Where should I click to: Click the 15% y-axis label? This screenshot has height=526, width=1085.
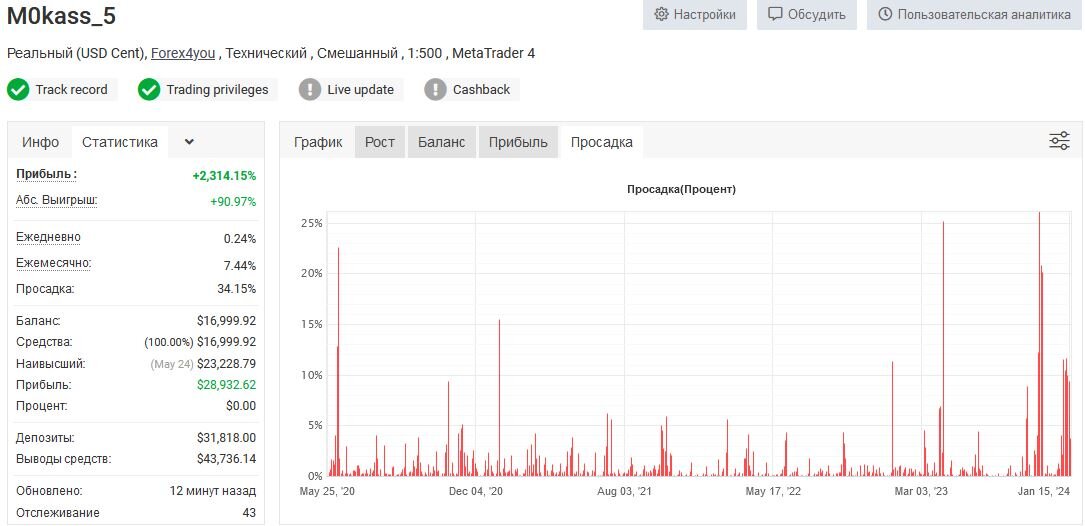point(312,324)
